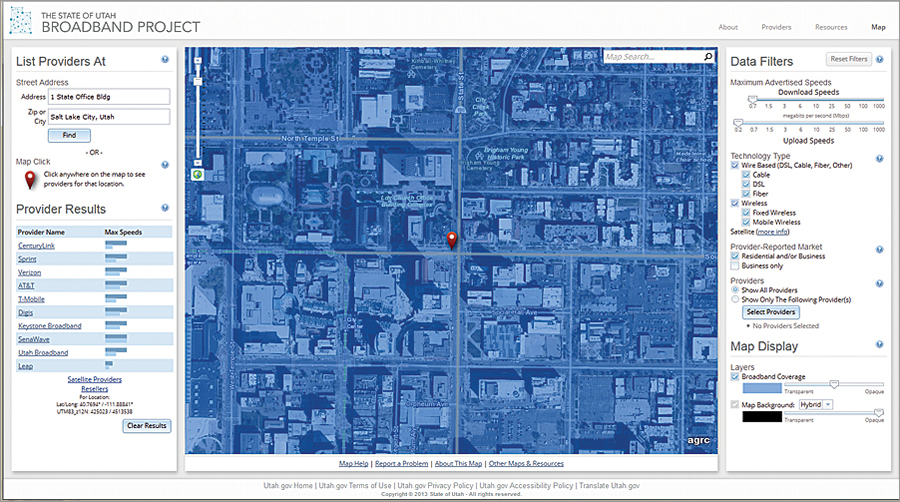The image size is (900, 502).
Task: Toggle the DSL checkbox
Action: [746, 184]
